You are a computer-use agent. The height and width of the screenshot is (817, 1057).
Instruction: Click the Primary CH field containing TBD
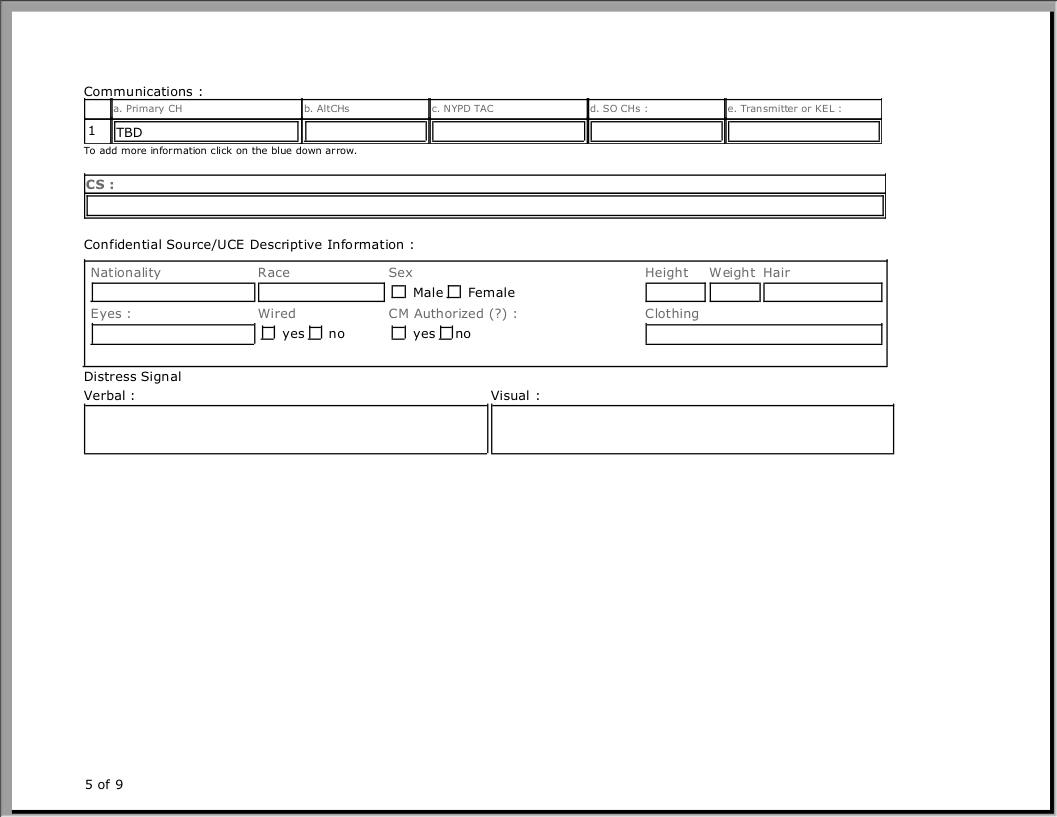point(206,132)
